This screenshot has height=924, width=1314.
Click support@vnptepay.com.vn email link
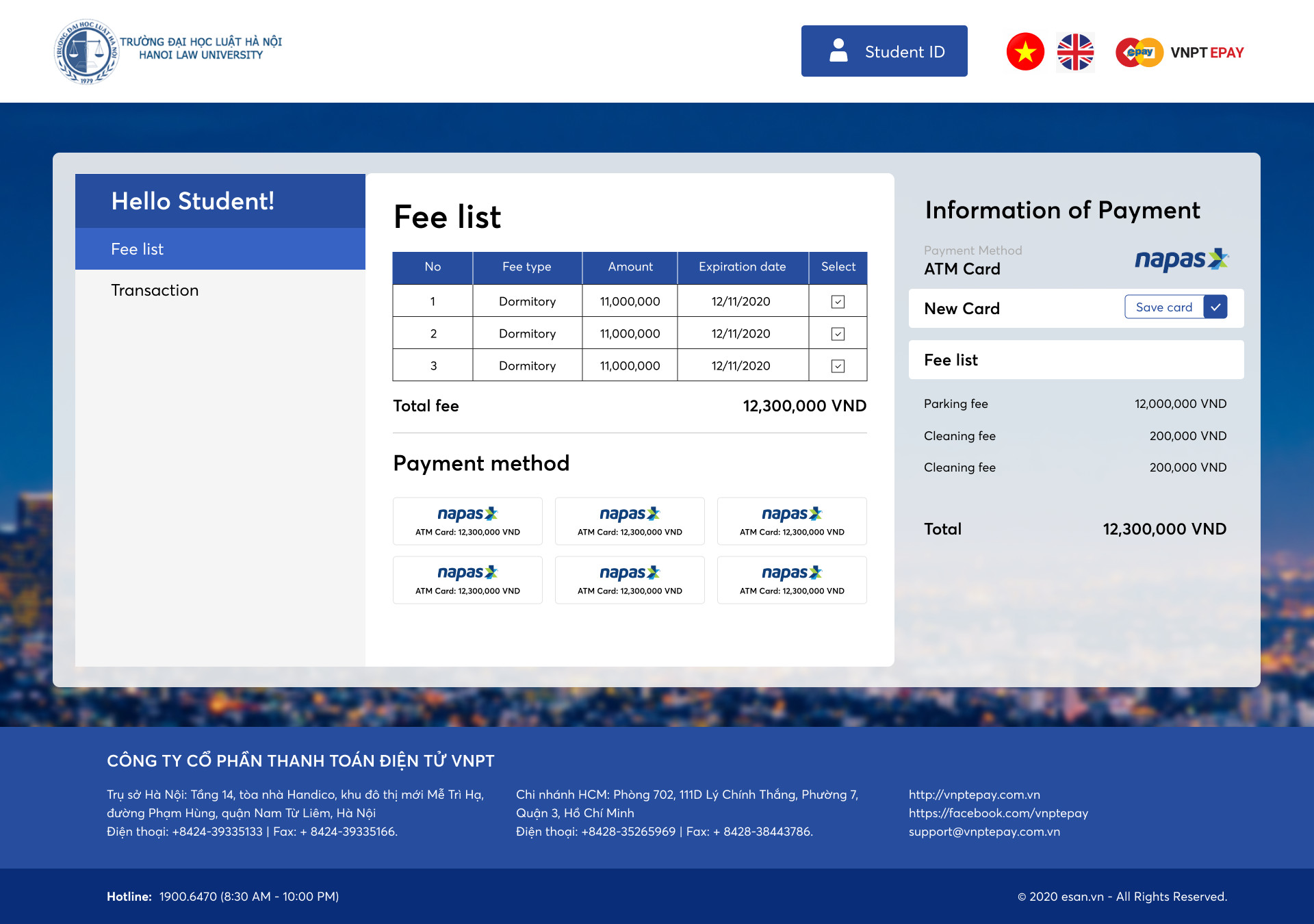[x=984, y=832]
